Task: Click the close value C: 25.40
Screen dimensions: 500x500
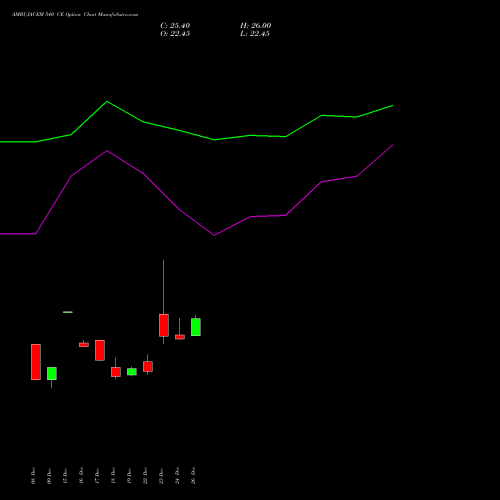Action: tap(175, 26)
